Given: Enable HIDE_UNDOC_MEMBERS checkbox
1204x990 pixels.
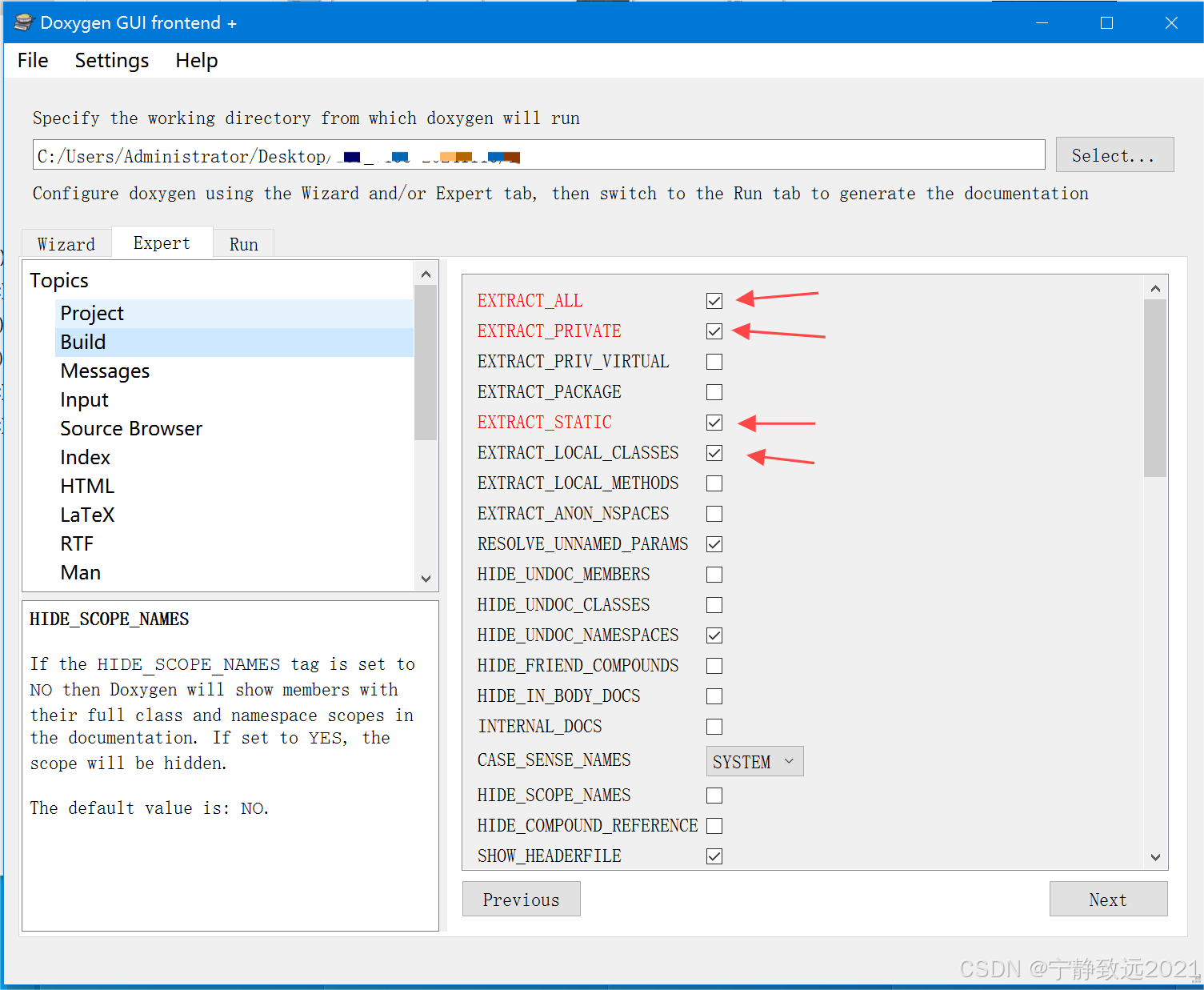Looking at the screenshot, I should [714, 575].
